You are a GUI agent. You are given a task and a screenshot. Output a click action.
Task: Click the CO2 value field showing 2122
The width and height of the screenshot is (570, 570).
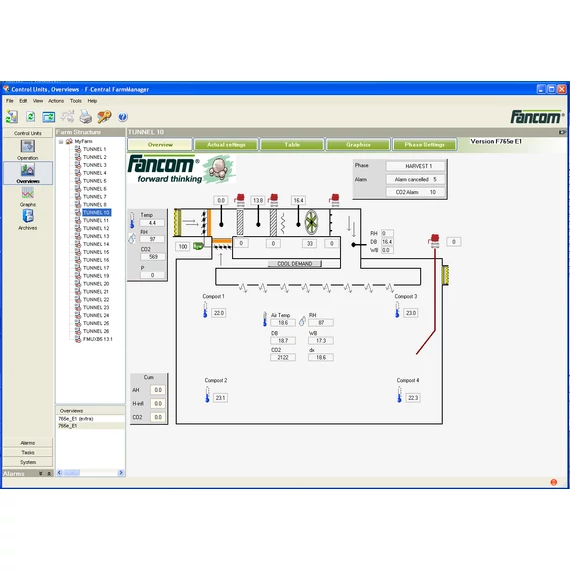[x=283, y=357]
